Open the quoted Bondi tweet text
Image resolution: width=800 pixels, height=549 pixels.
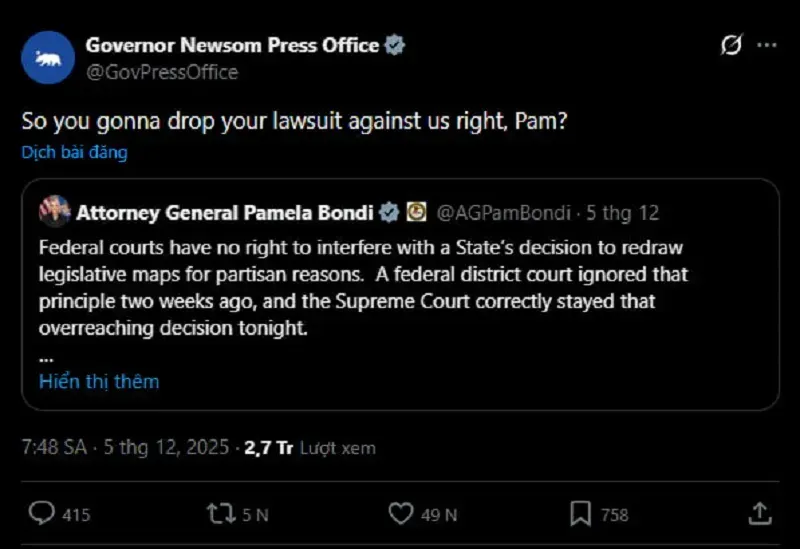[360, 287]
